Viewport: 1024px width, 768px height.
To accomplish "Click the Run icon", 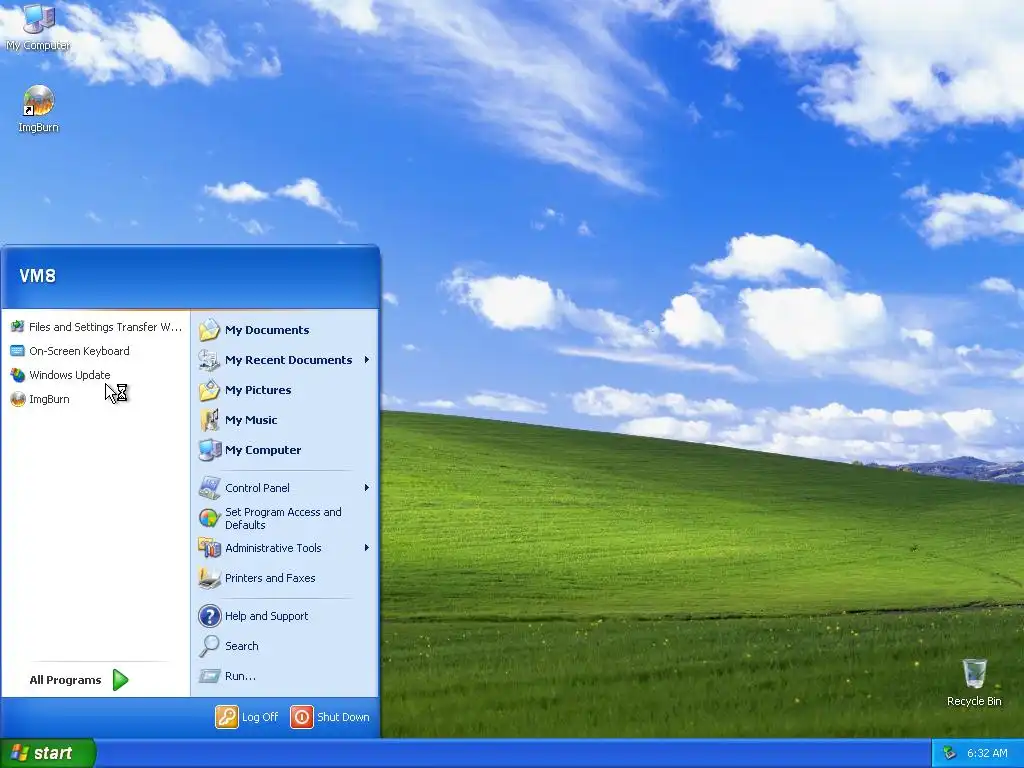I will point(210,676).
